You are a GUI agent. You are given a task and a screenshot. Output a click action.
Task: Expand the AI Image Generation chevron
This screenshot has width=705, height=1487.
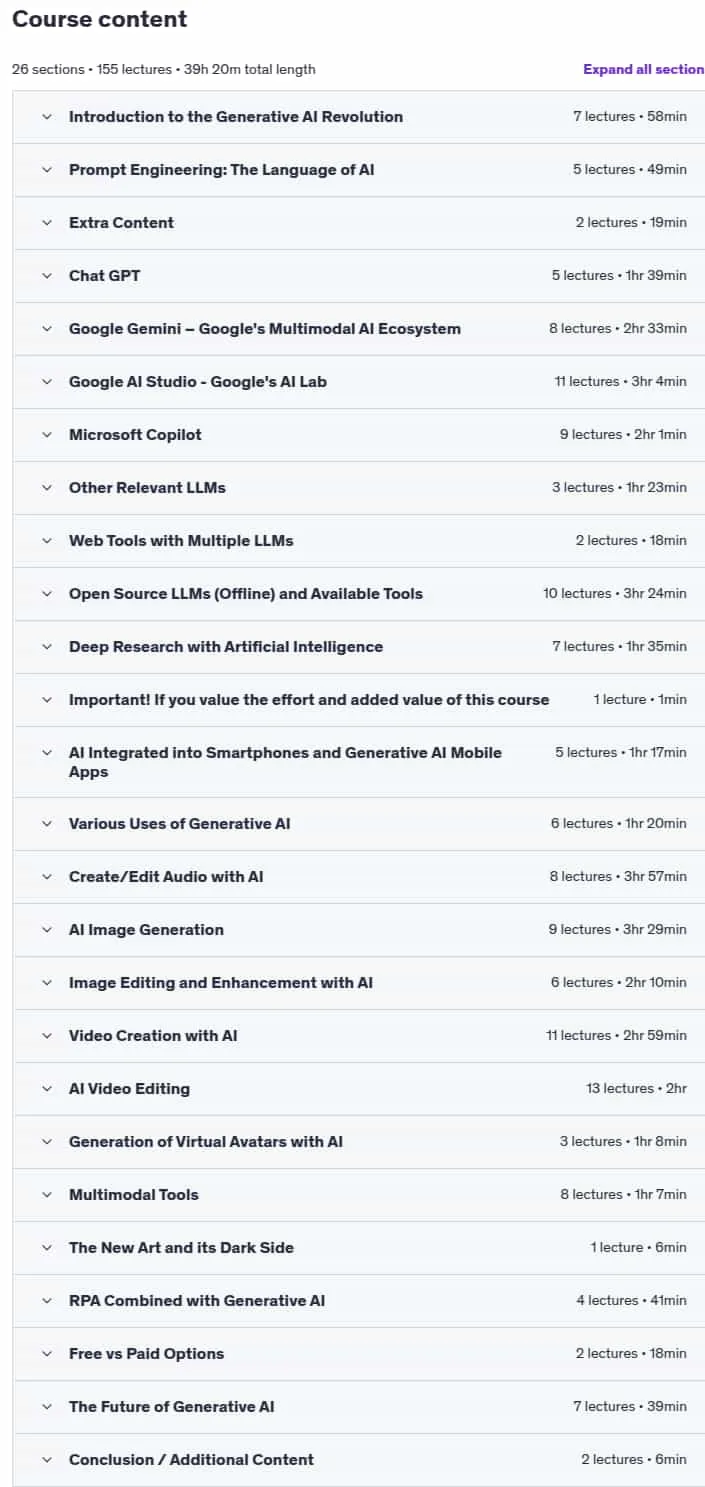click(x=46, y=930)
